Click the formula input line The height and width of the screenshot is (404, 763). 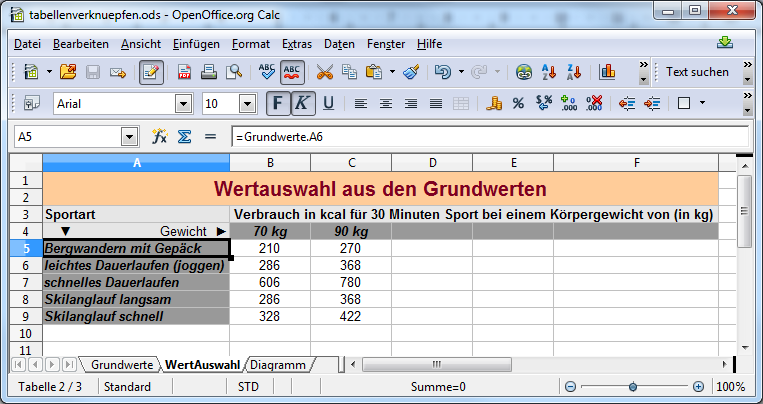pos(488,136)
